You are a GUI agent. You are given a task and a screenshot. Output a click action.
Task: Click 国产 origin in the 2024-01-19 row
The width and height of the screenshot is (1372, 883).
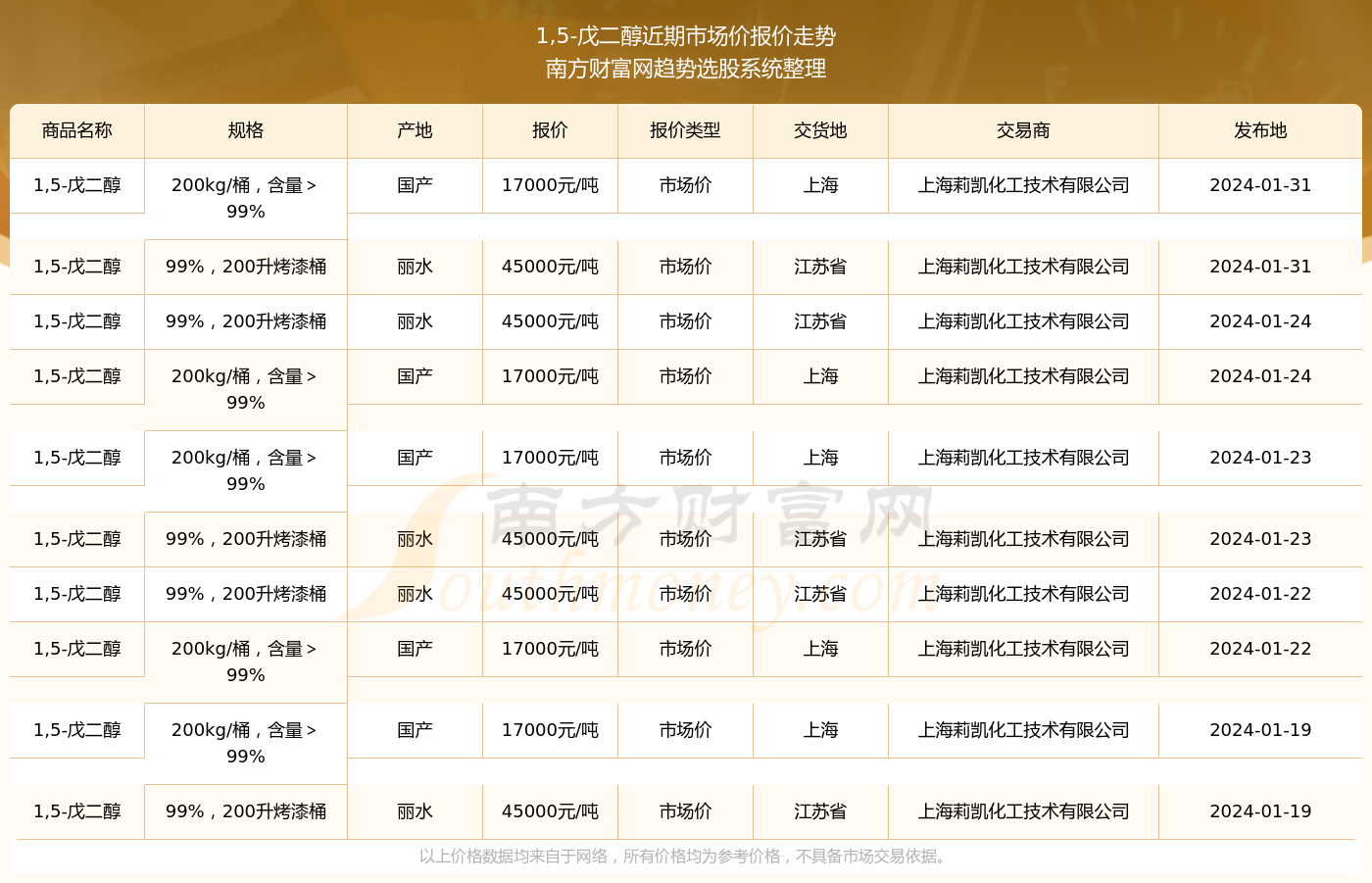415,730
